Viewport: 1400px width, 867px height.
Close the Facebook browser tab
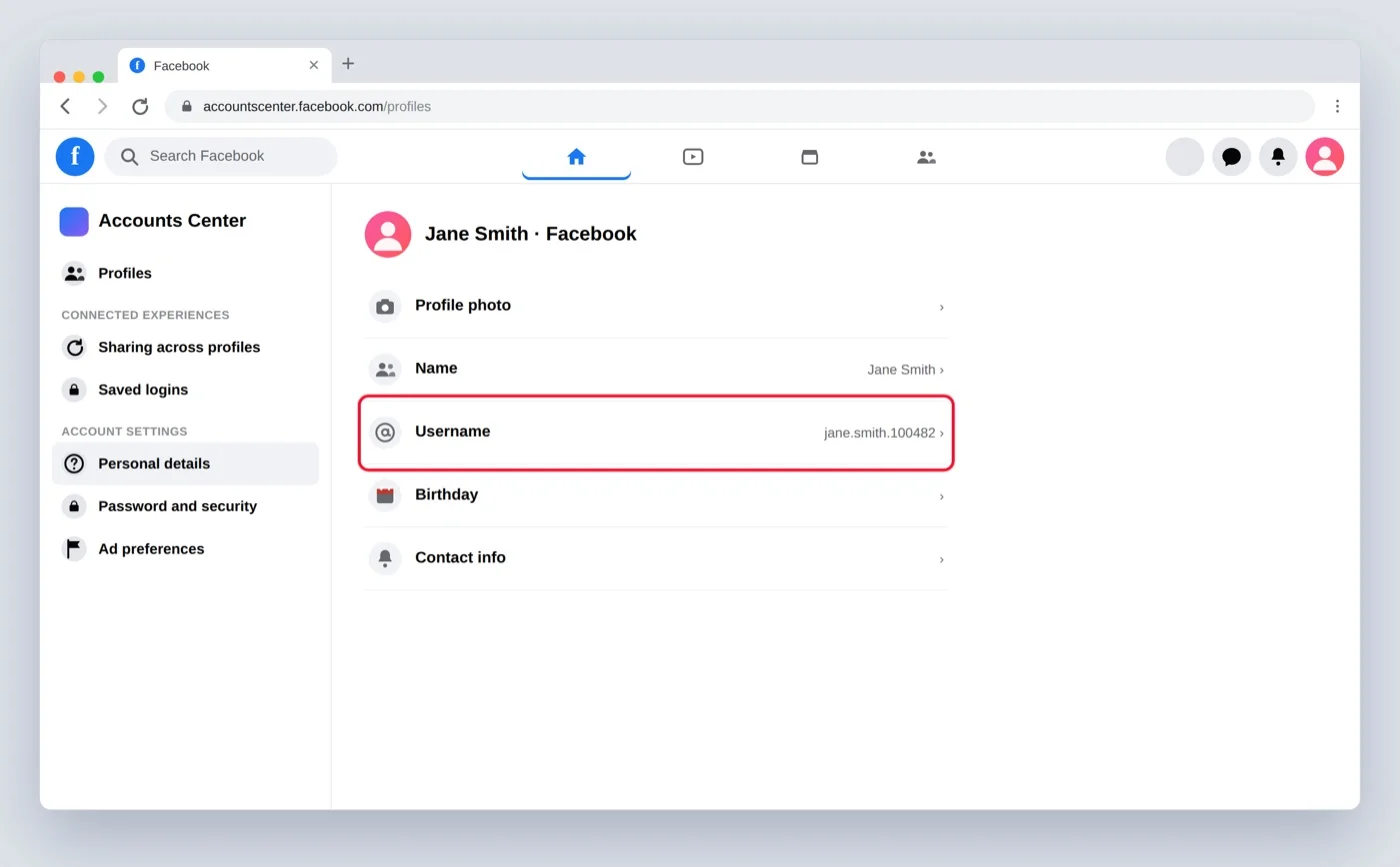click(314, 65)
